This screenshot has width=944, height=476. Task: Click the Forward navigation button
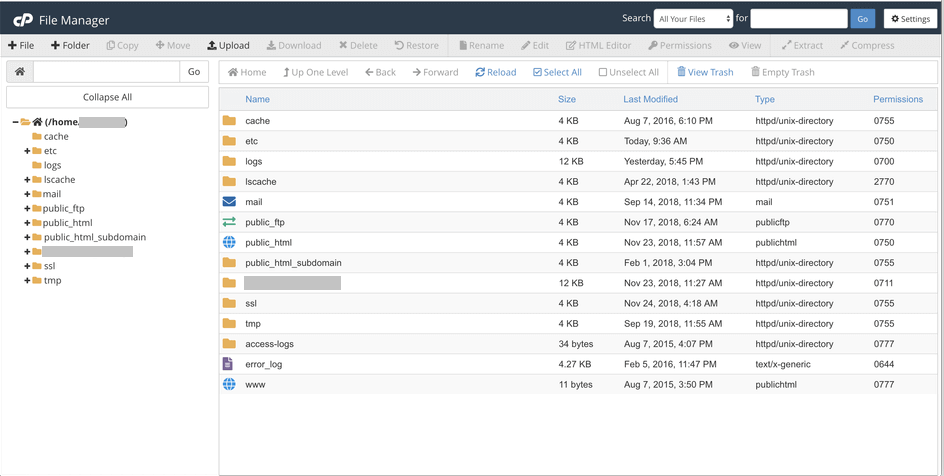(x=435, y=72)
